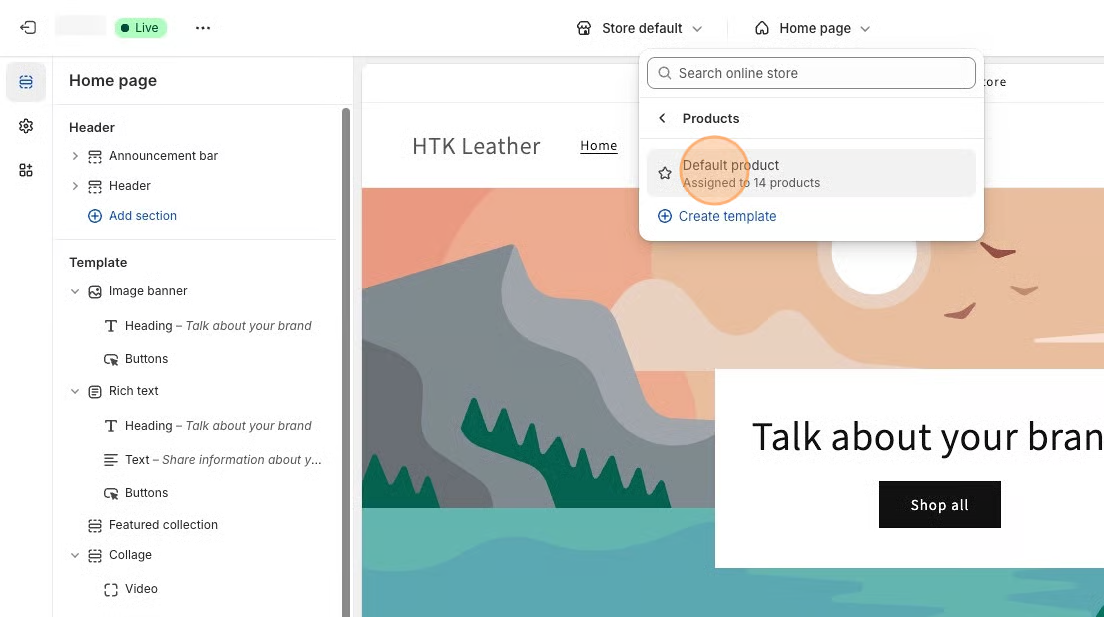Click the Shop all button in preview
Viewport: 1104px width, 617px height.
(x=939, y=505)
